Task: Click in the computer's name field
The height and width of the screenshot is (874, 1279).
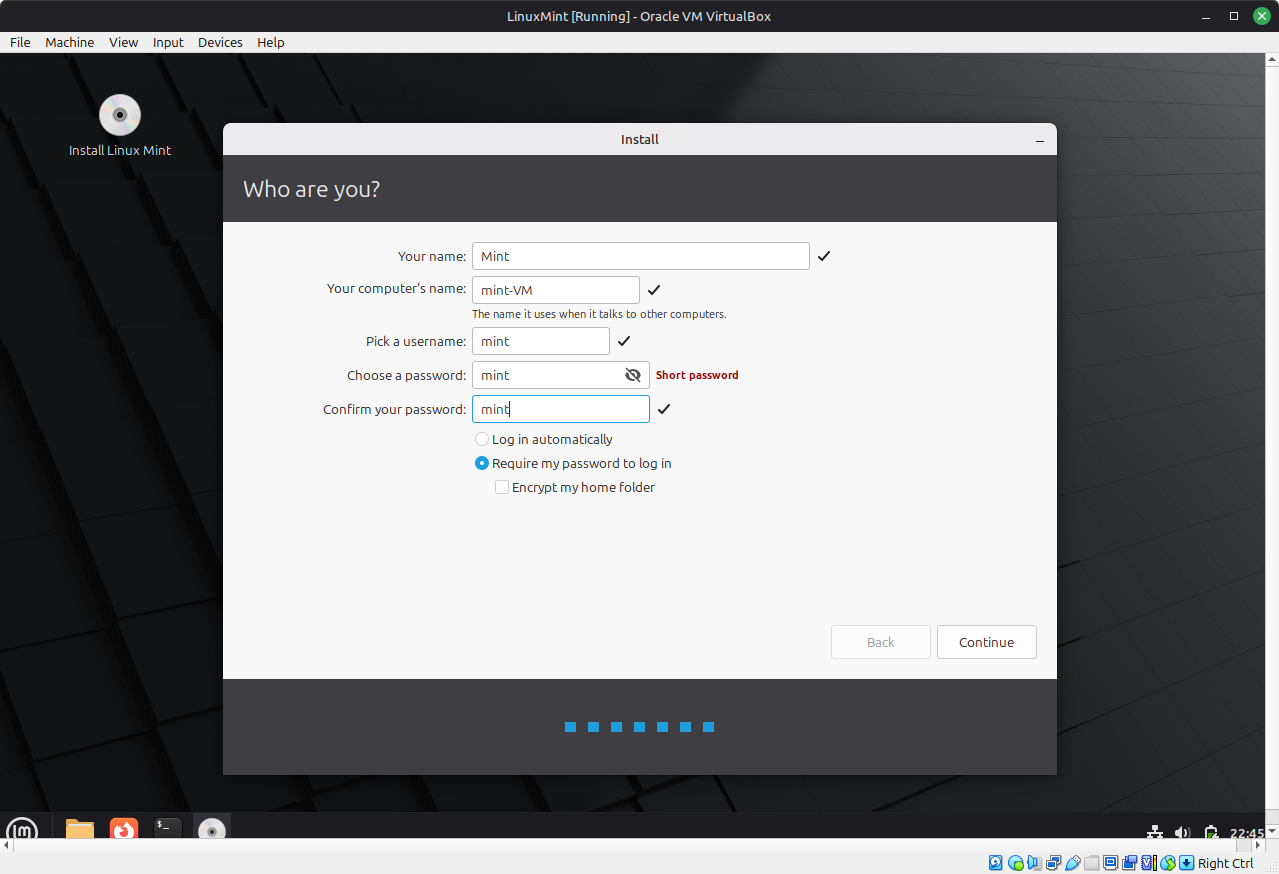Action: (556, 290)
